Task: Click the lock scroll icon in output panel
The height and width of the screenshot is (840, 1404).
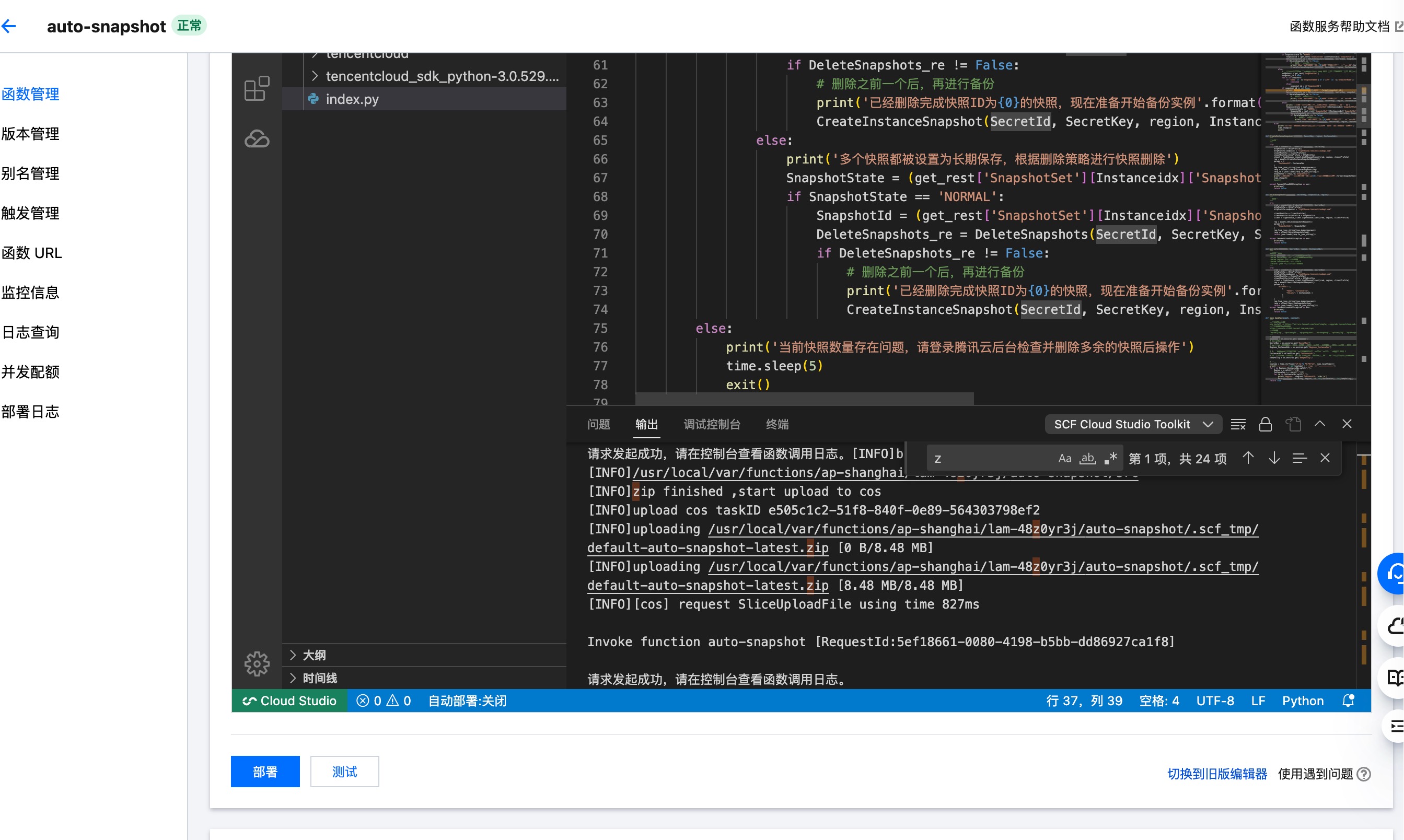Action: [x=1266, y=424]
